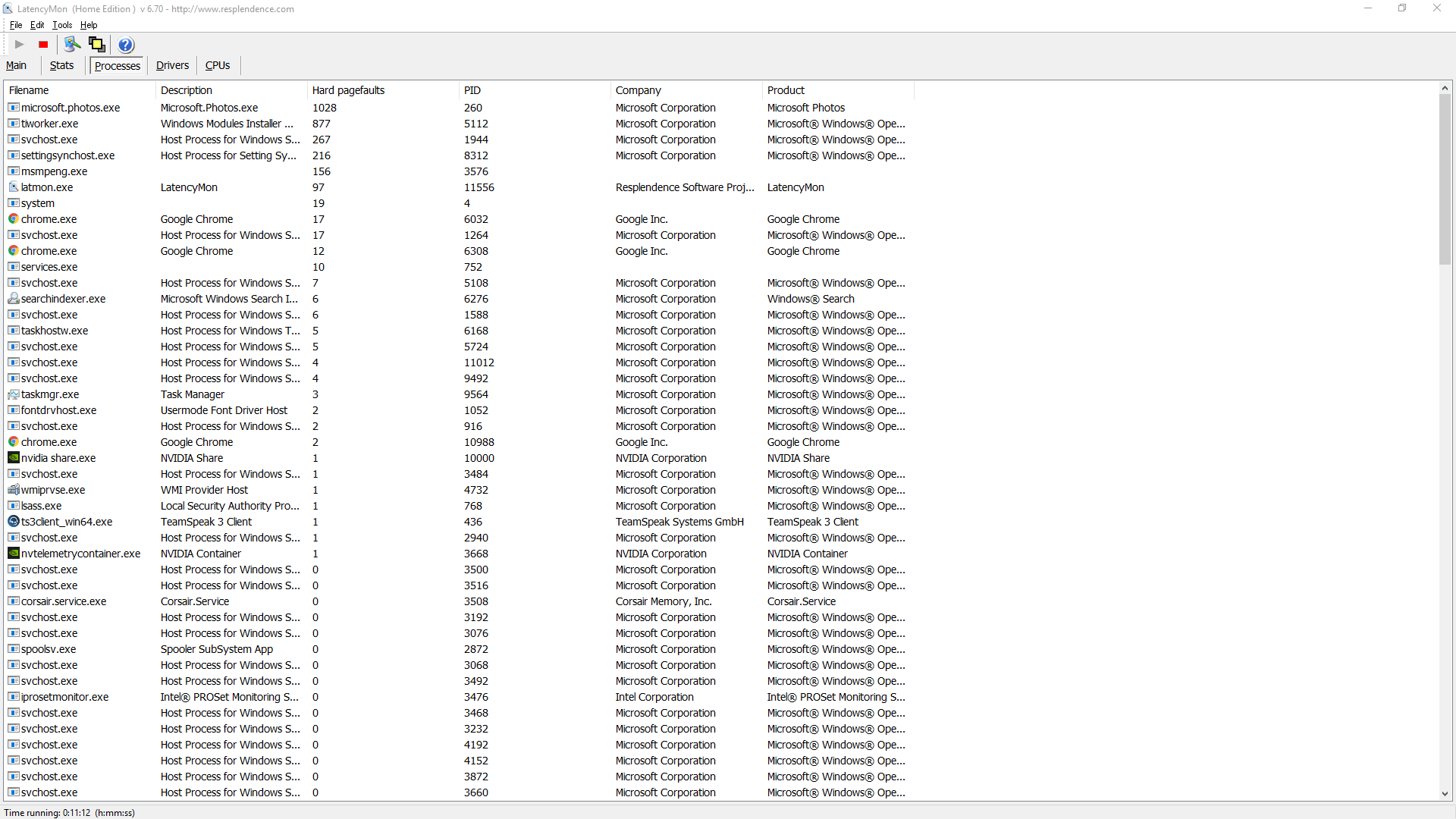Screen dimensions: 1456x819
Task: Click the latmon.exe process icon
Action: click(x=14, y=187)
